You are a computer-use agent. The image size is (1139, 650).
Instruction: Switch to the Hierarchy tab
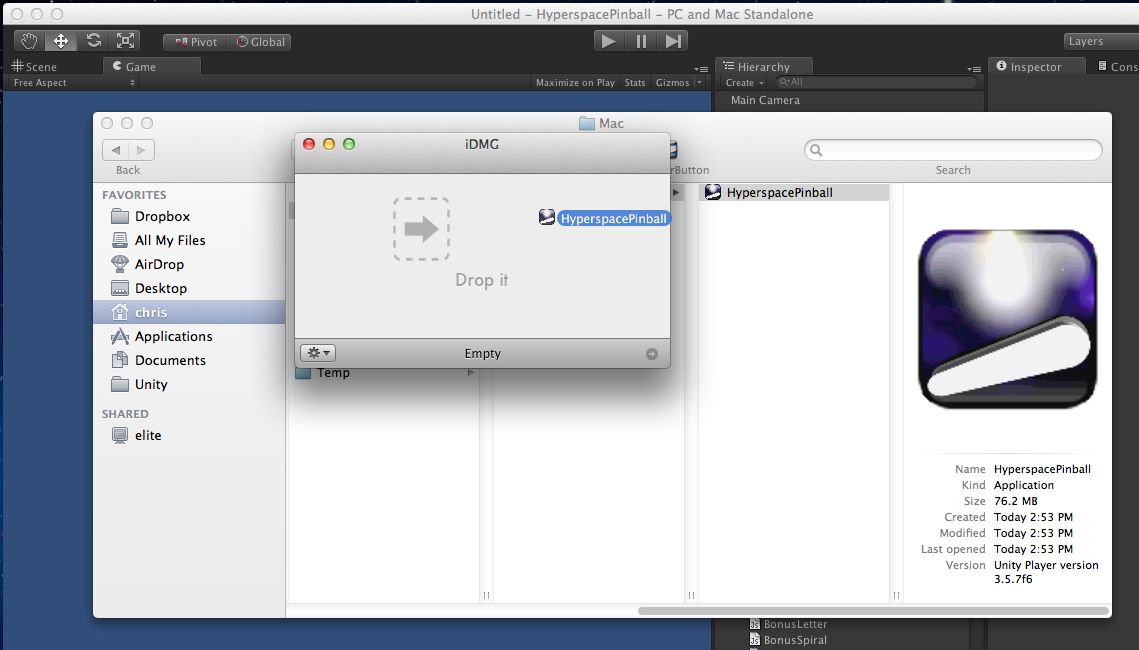tap(763, 66)
